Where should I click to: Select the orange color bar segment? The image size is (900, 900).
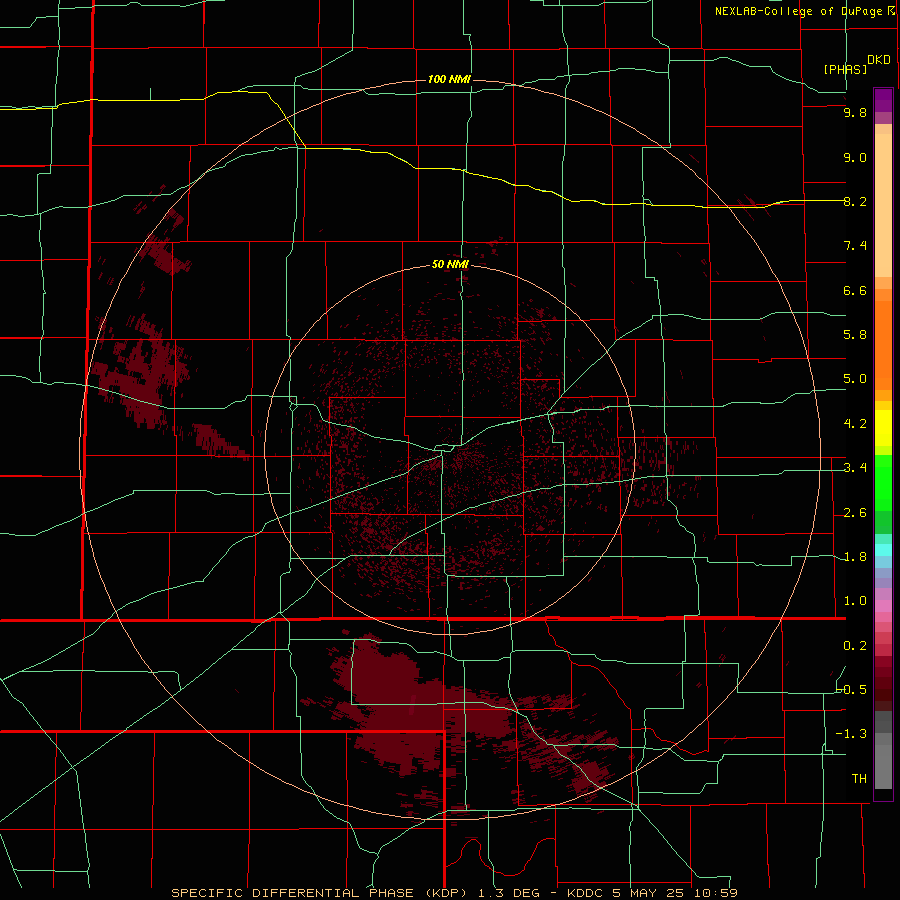pyautogui.click(x=883, y=345)
